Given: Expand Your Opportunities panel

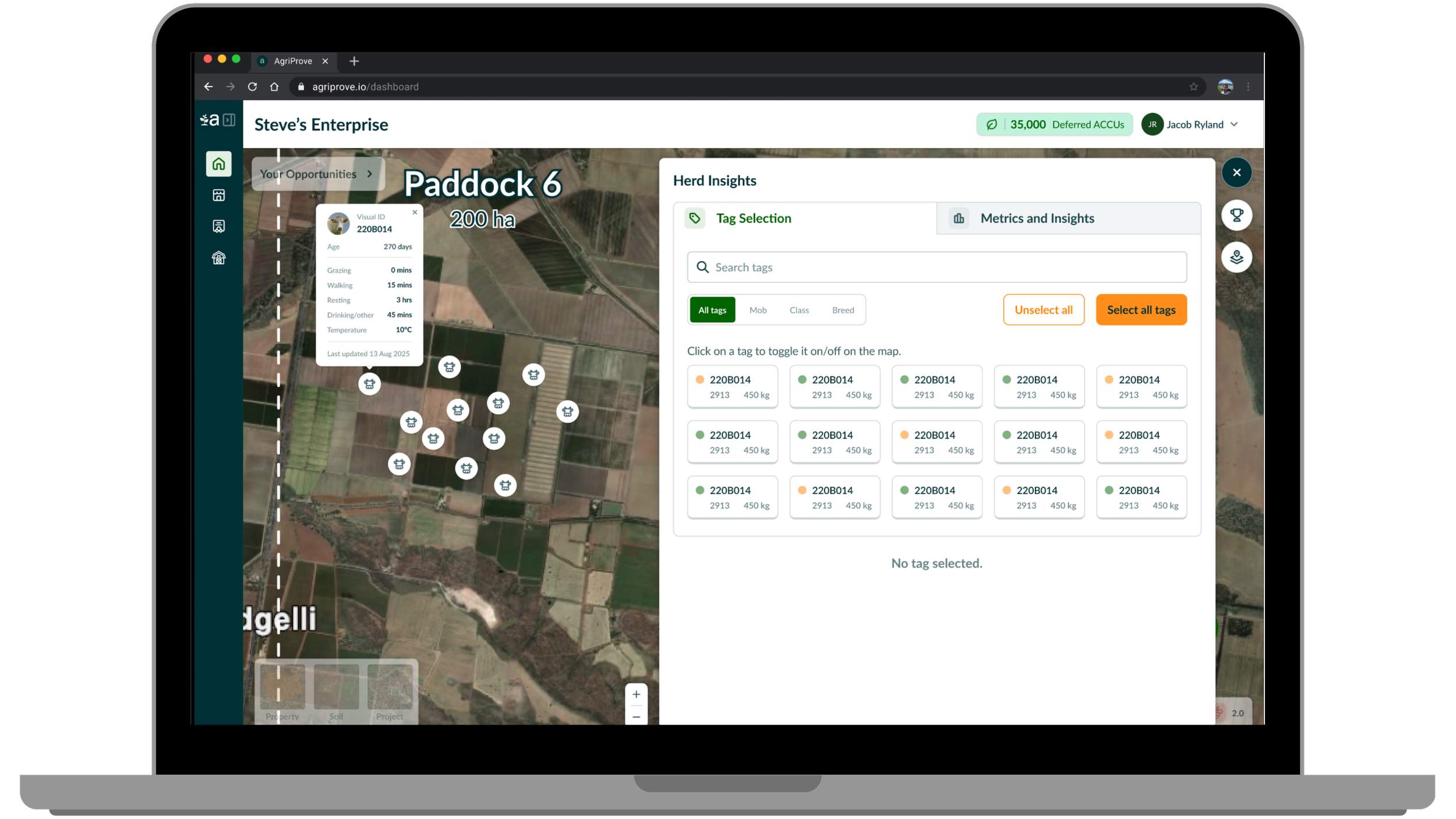Looking at the screenshot, I should coord(317,174).
